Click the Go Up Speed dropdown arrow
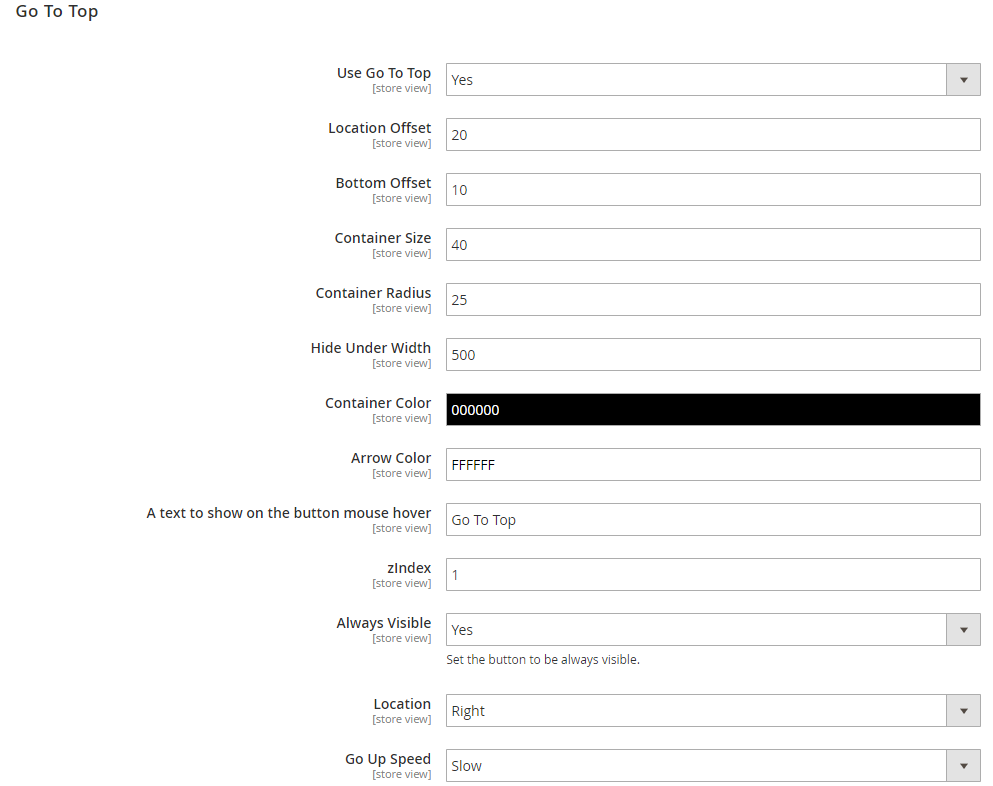 tap(963, 766)
